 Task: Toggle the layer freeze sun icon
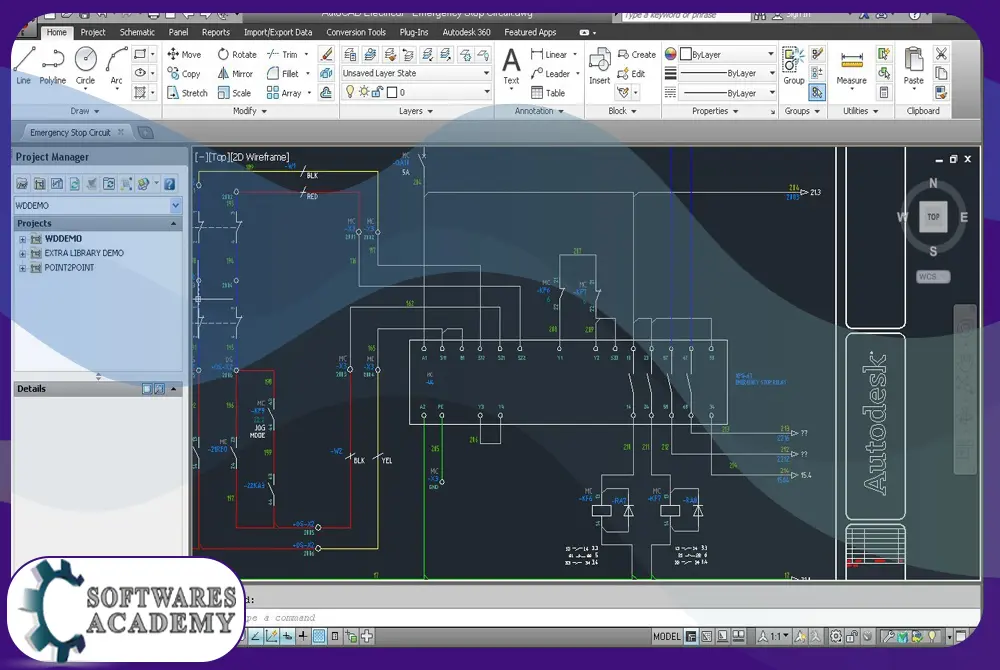pyautogui.click(x=364, y=92)
